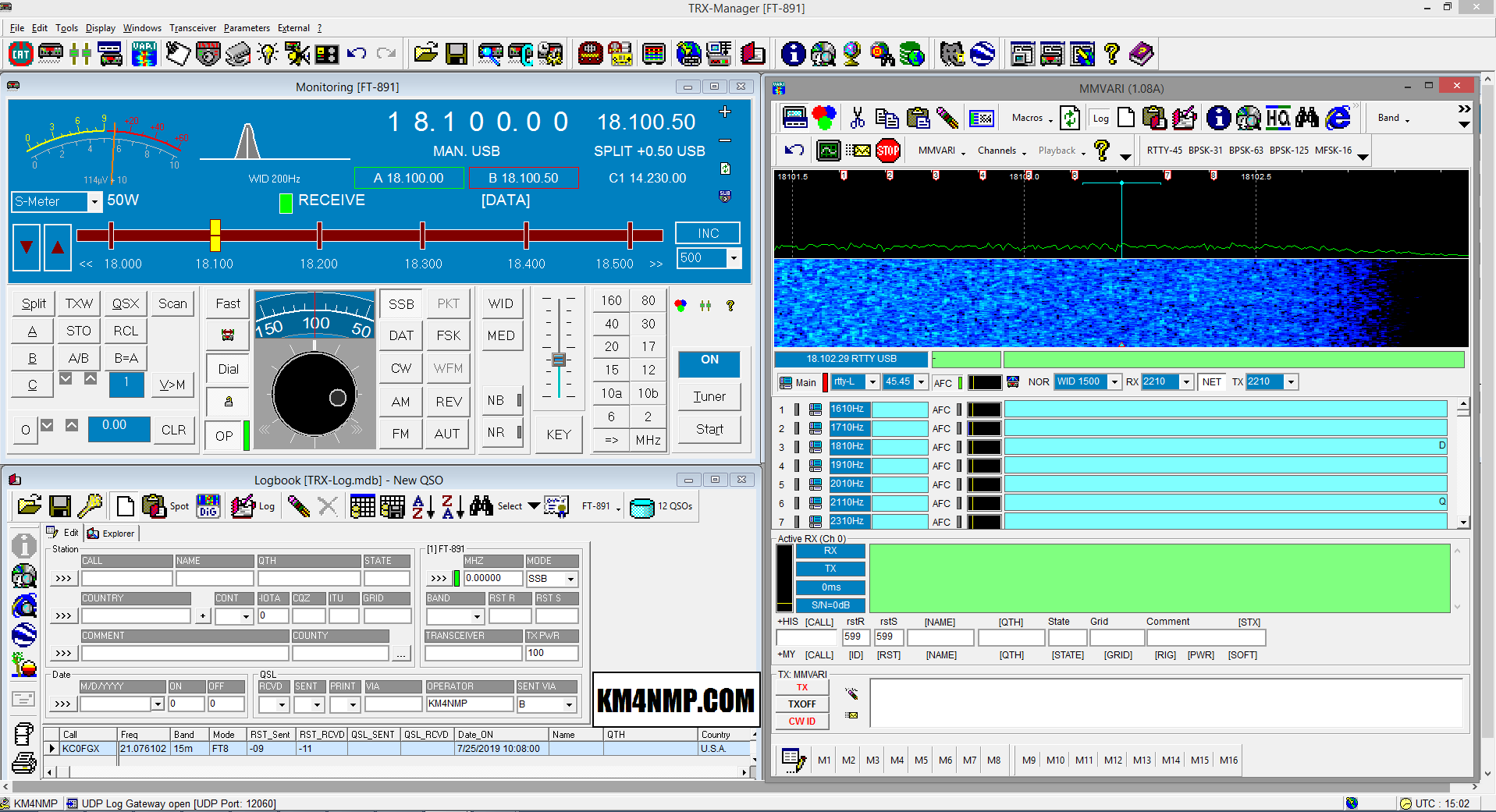The height and width of the screenshot is (812, 1496).
Task: Open the MODE dropdown showing SSB
Action: click(x=571, y=579)
